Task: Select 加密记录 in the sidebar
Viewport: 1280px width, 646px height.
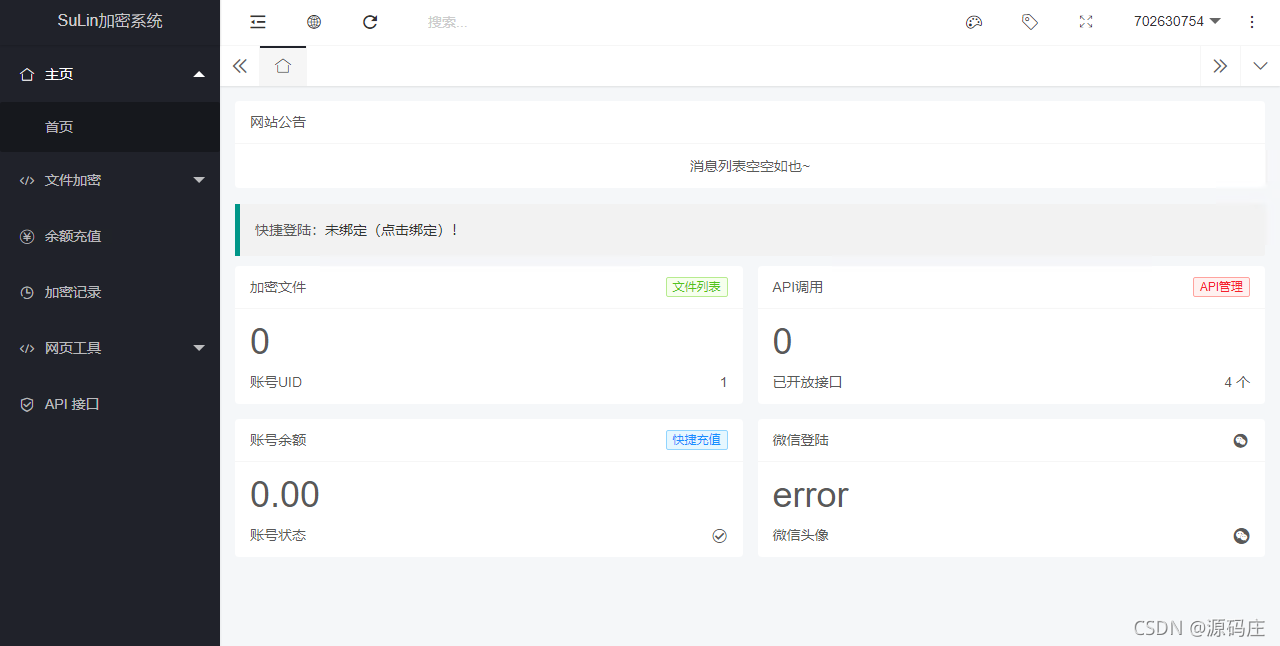Action: pos(110,292)
